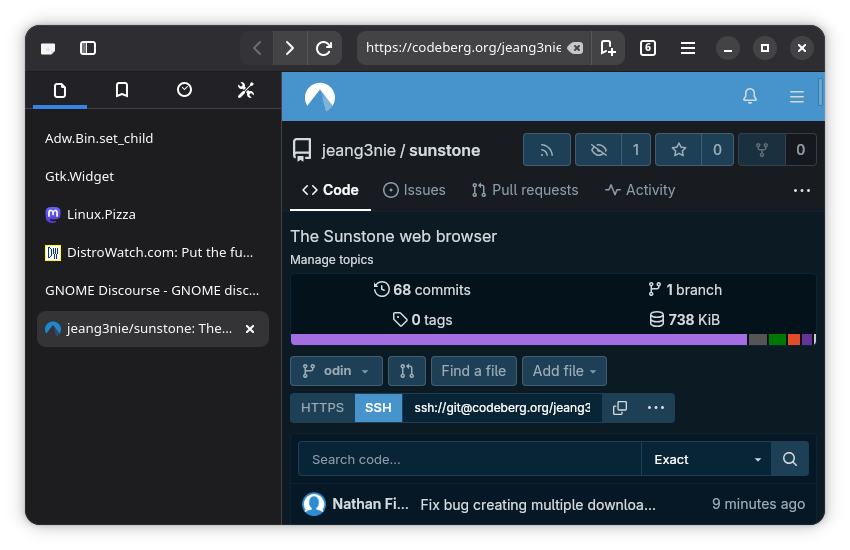Viewport: 850px width, 550px height.
Task: Focus the Search code input field
Action: [470, 459]
